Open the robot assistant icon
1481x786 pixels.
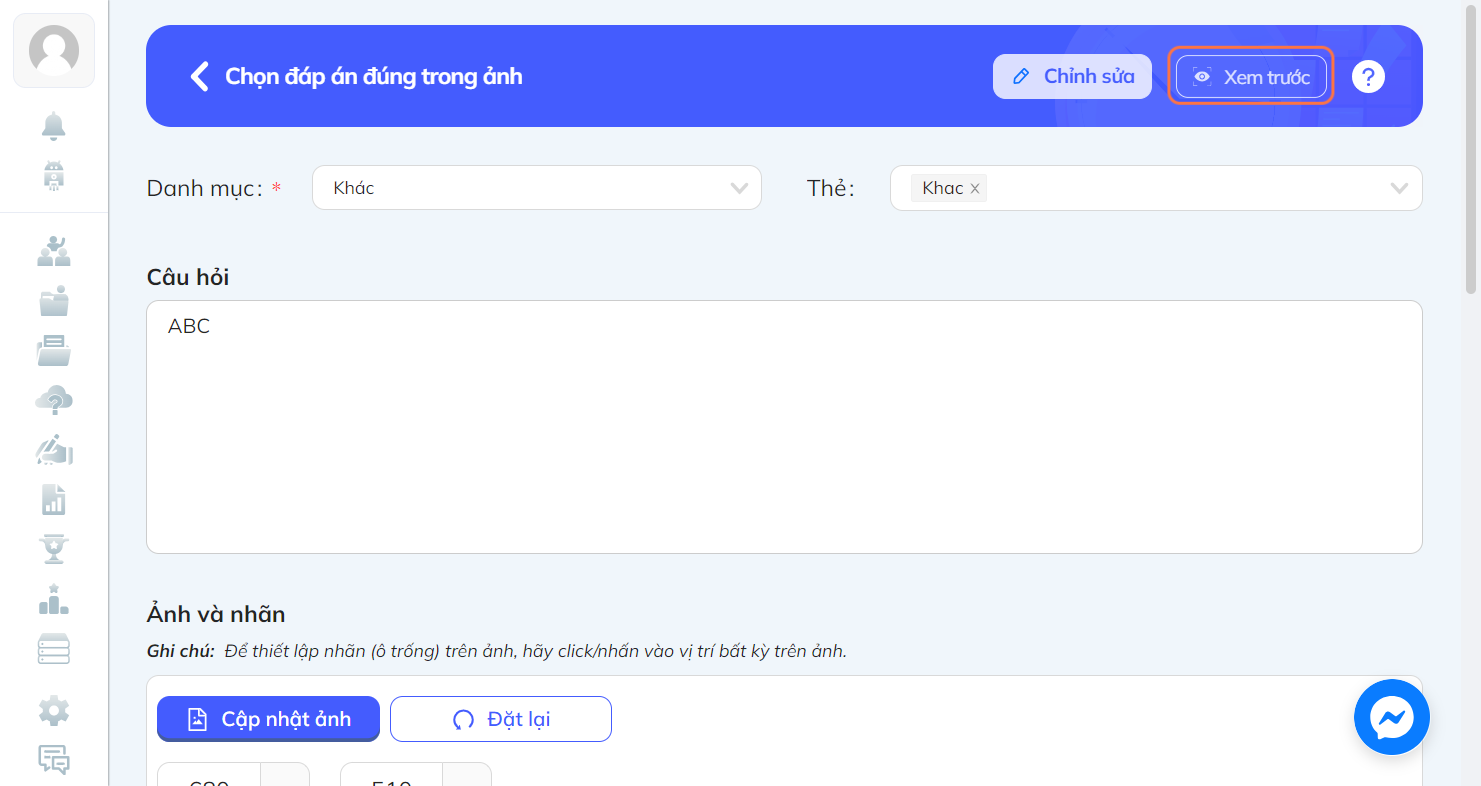(x=54, y=176)
